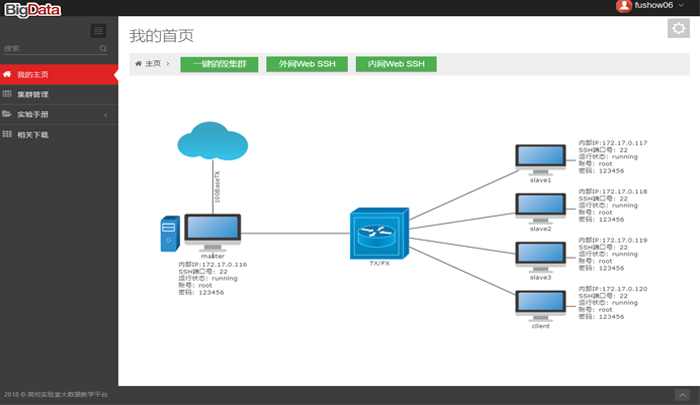
Task: Select the slave3 monitor icon
Action: pyautogui.click(x=541, y=255)
